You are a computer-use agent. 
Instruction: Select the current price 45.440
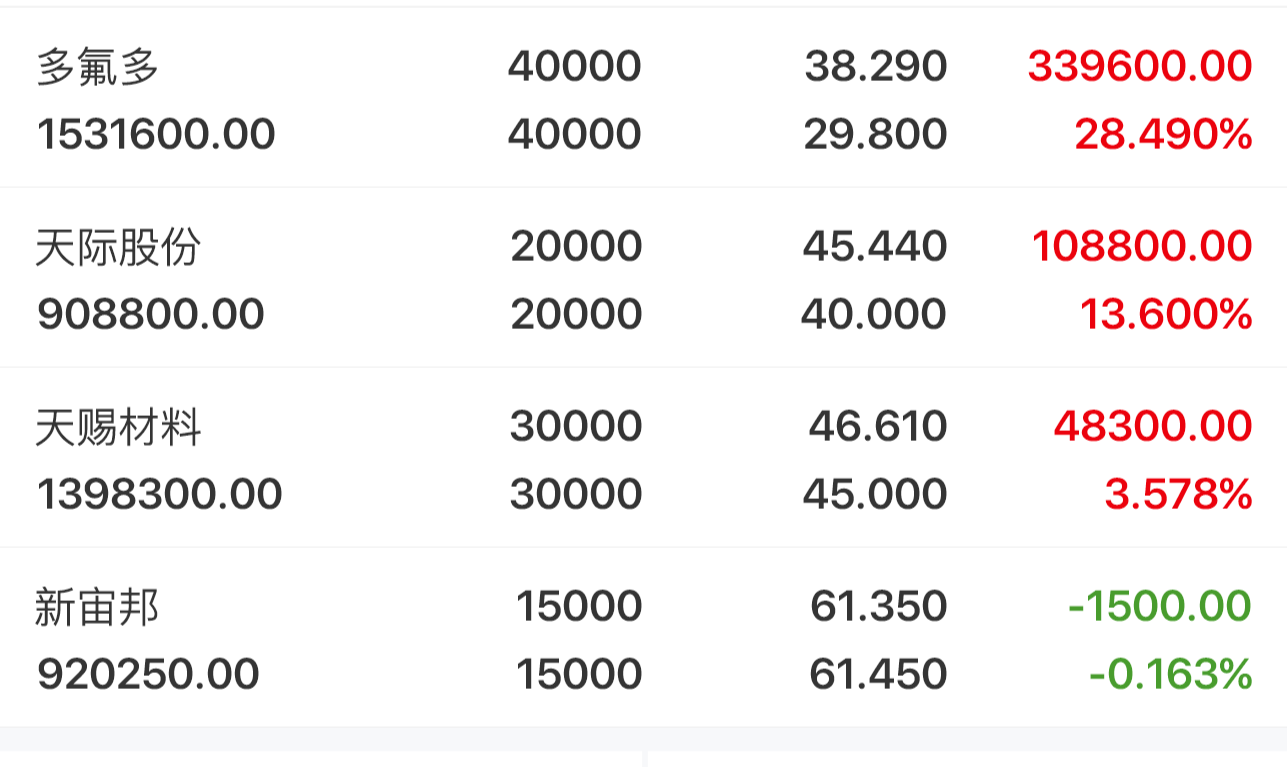pos(874,247)
